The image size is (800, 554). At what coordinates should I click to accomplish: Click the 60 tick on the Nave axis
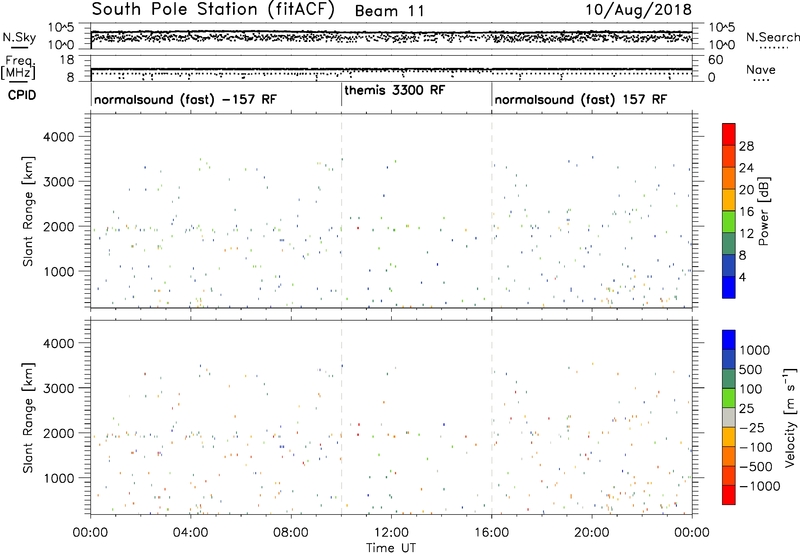click(x=715, y=60)
